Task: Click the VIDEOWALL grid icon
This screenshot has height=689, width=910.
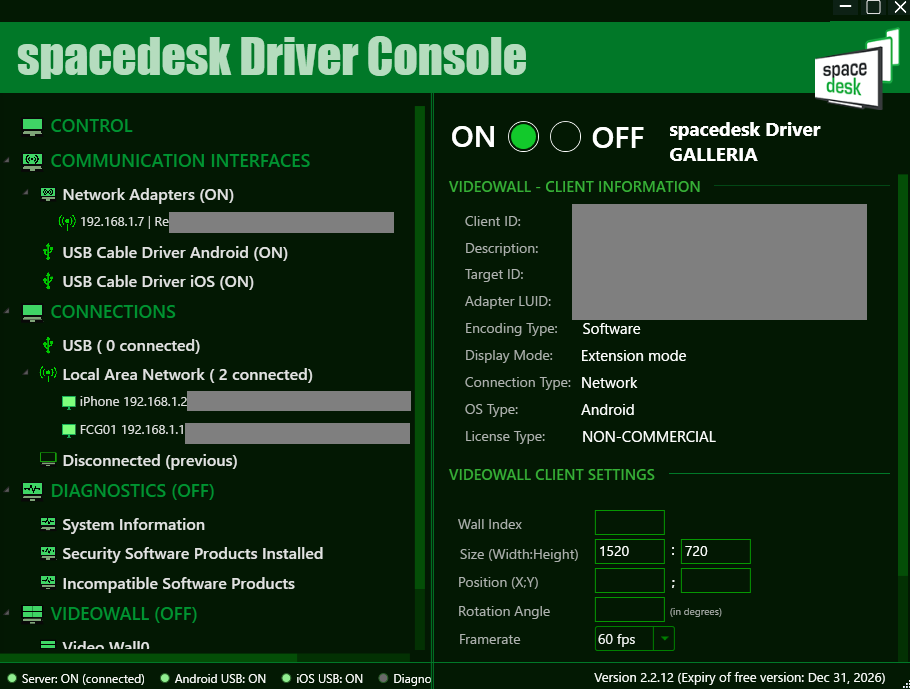Action: pos(33,614)
